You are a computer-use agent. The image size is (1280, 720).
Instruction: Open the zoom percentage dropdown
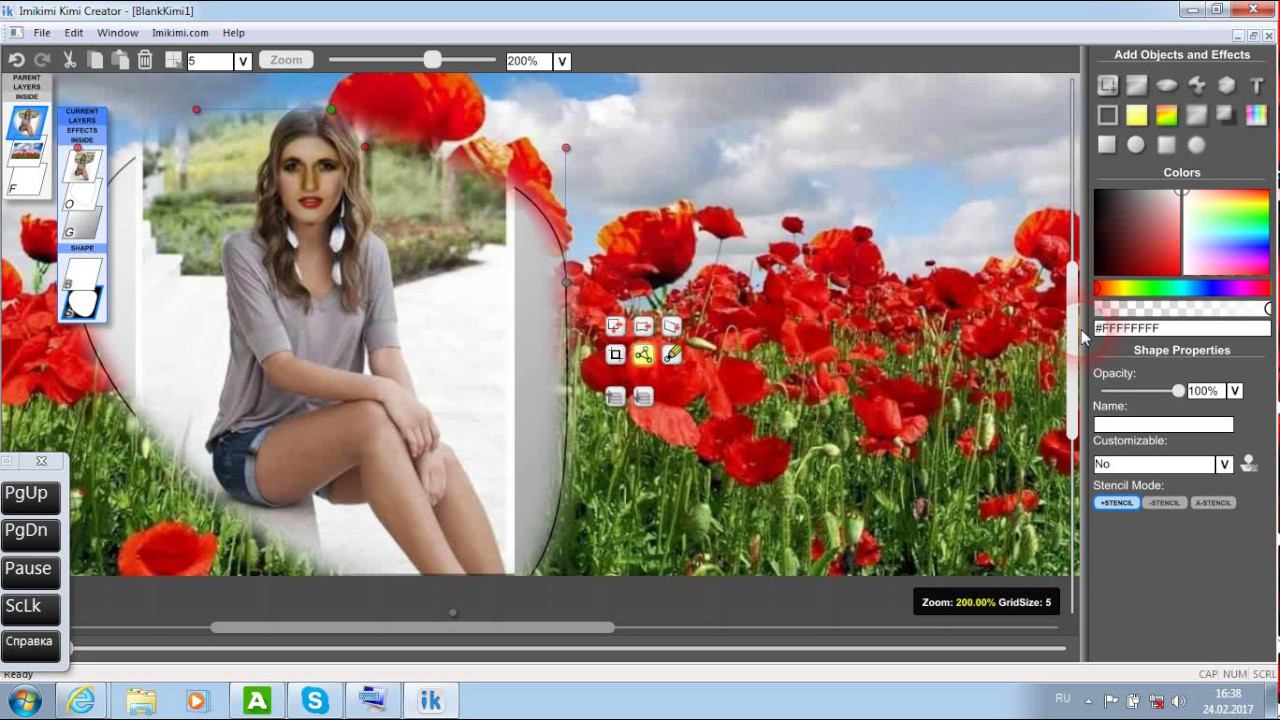tap(562, 61)
